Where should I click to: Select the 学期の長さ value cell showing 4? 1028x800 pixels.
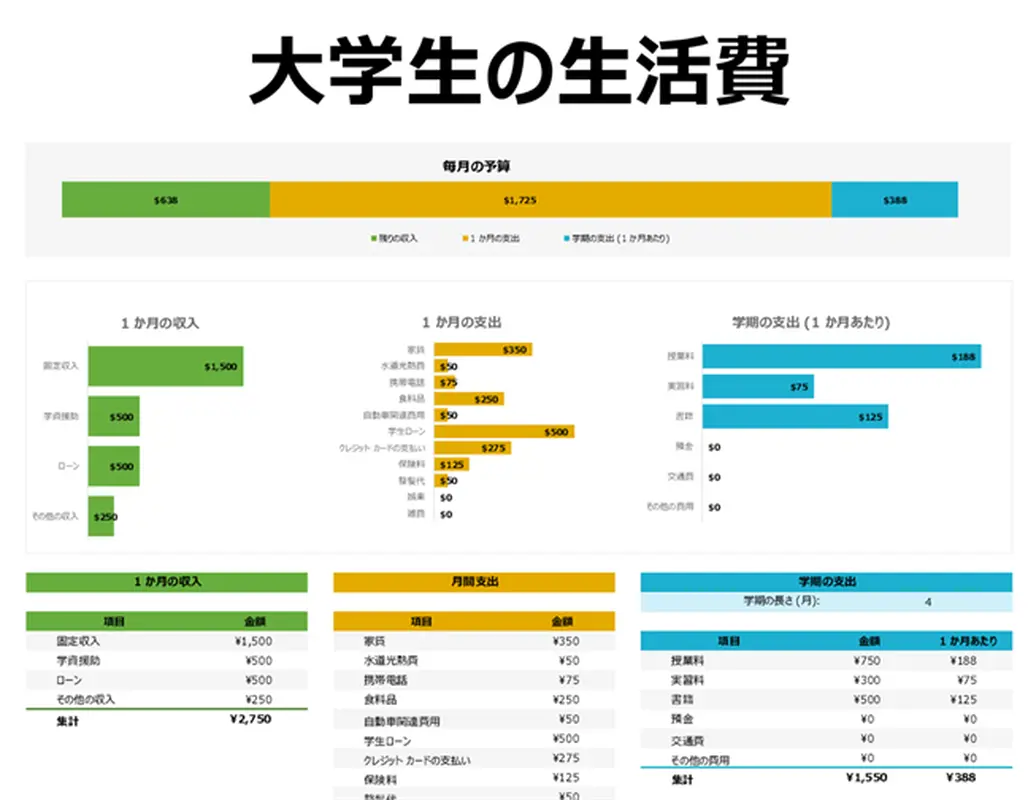pos(925,600)
